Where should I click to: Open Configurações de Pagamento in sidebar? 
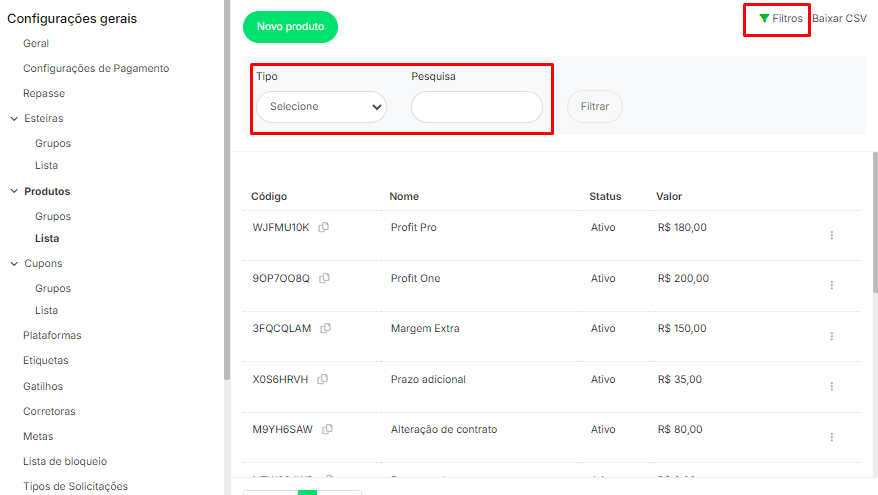point(96,68)
